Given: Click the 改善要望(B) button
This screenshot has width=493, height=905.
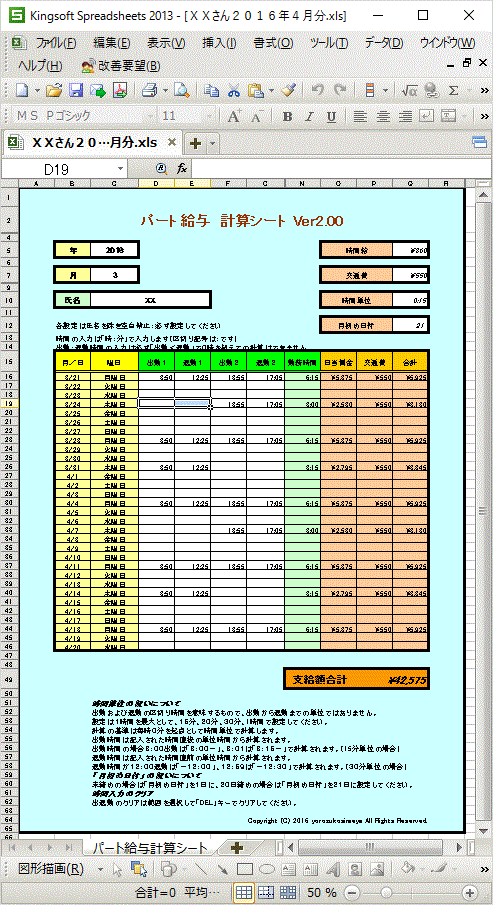Looking at the screenshot, I should pyautogui.click(x=121, y=65).
